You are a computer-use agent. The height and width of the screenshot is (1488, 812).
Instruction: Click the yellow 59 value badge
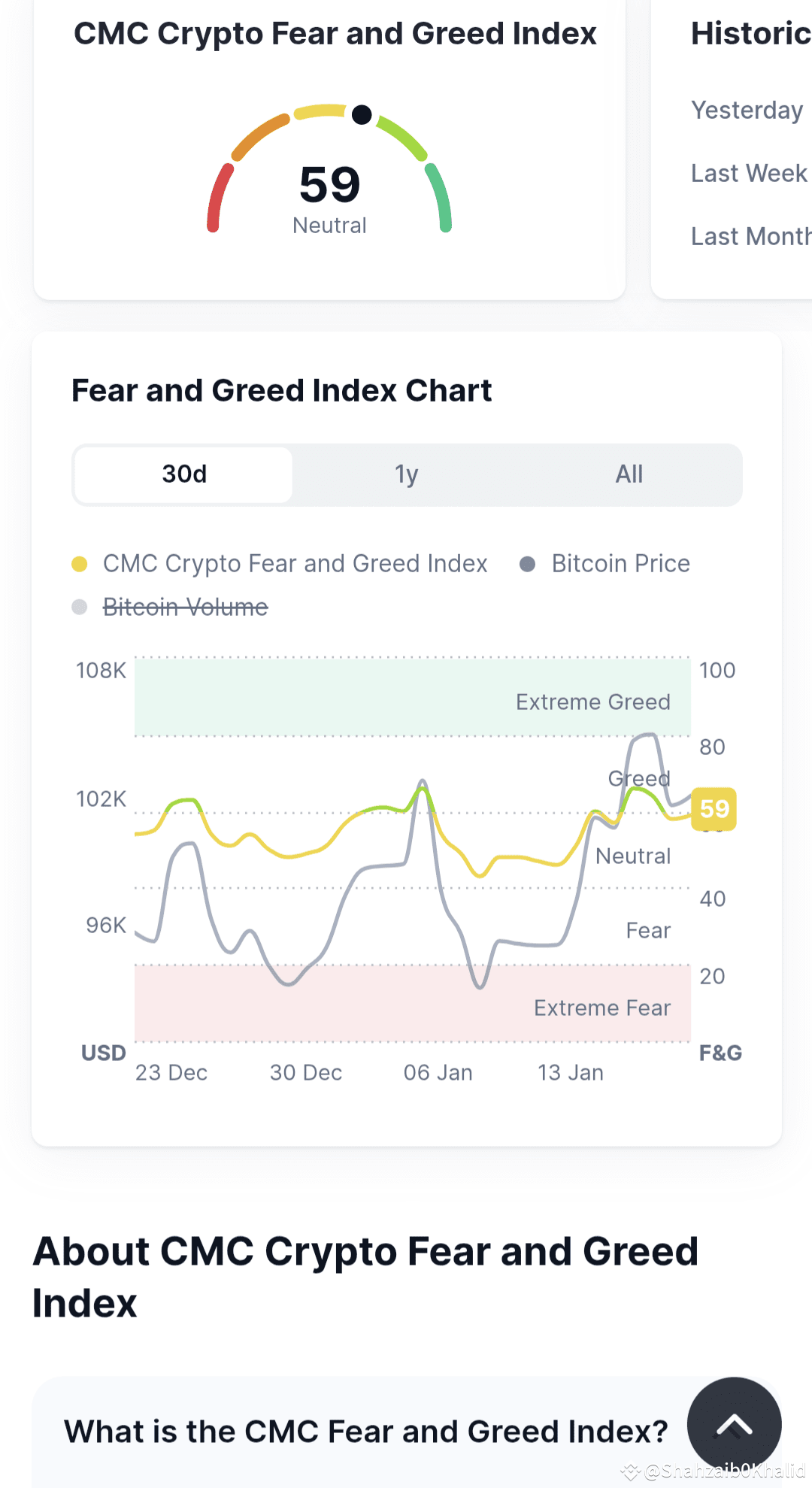[714, 809]
